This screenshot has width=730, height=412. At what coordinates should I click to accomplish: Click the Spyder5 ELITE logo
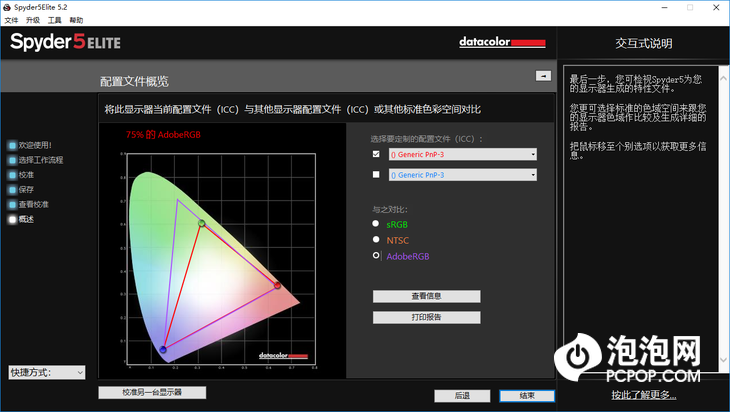65,42
